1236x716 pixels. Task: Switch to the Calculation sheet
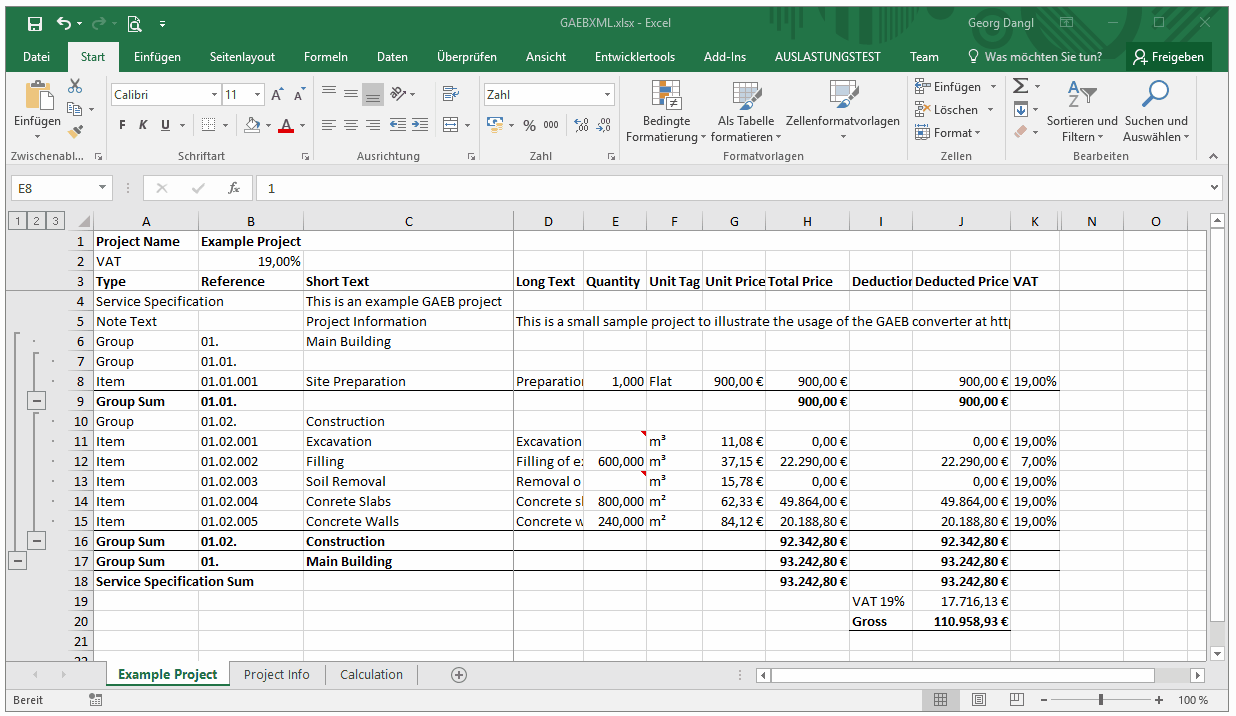[371, 675]
